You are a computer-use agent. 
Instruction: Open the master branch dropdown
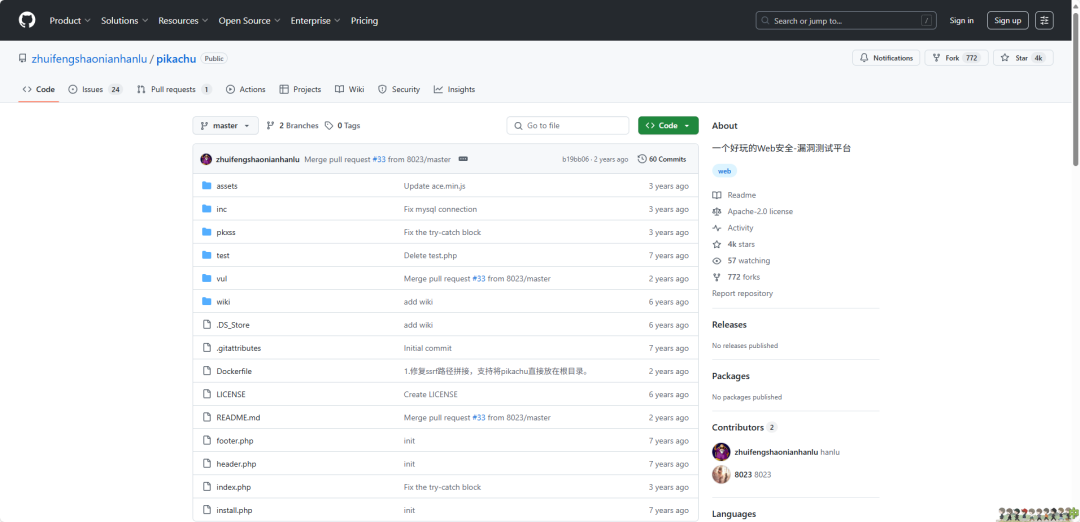[225, 125]
